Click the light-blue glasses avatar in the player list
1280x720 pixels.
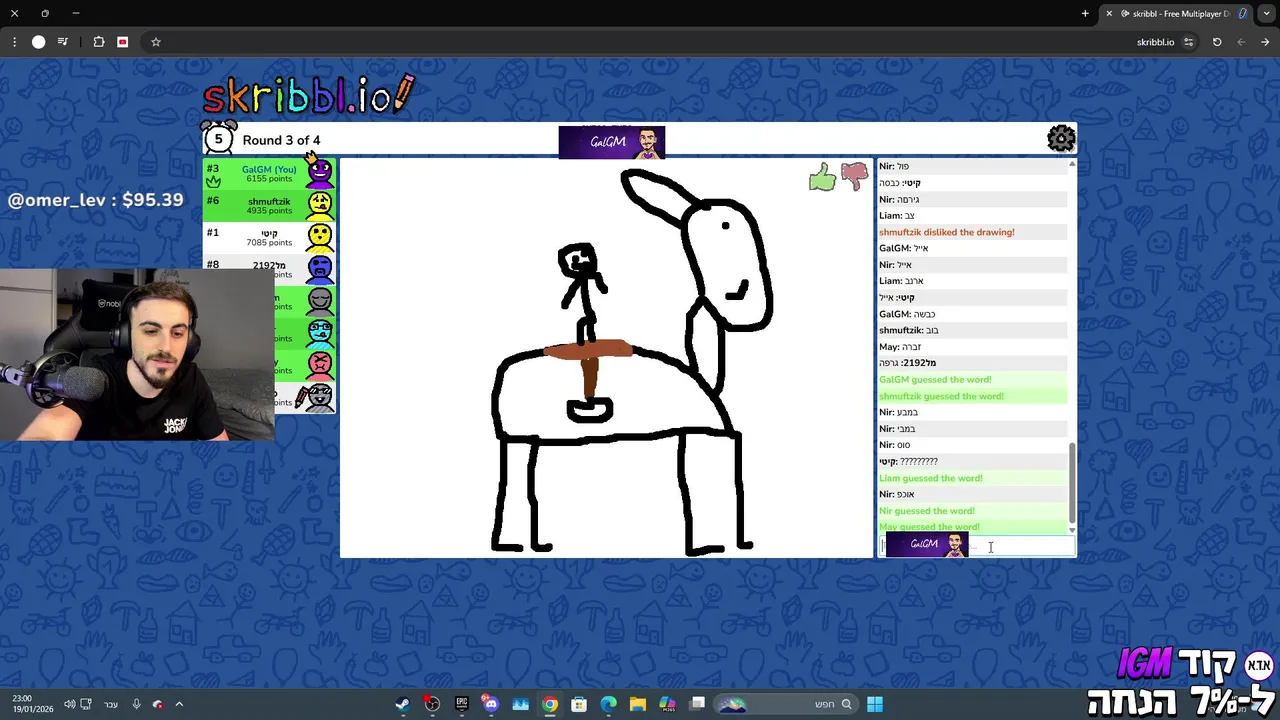pos(319,332)
